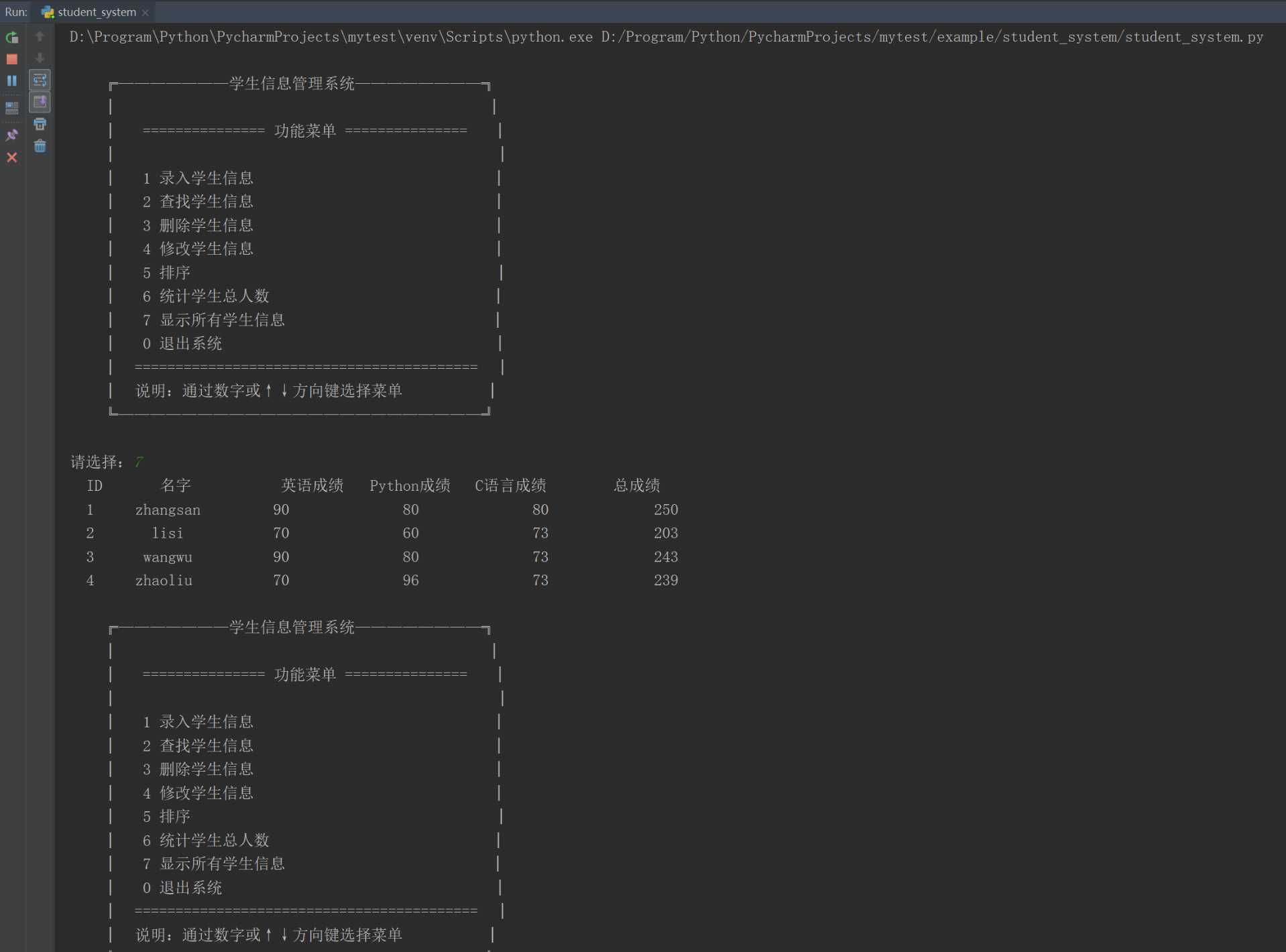Click the ID column header

[95, 485]
